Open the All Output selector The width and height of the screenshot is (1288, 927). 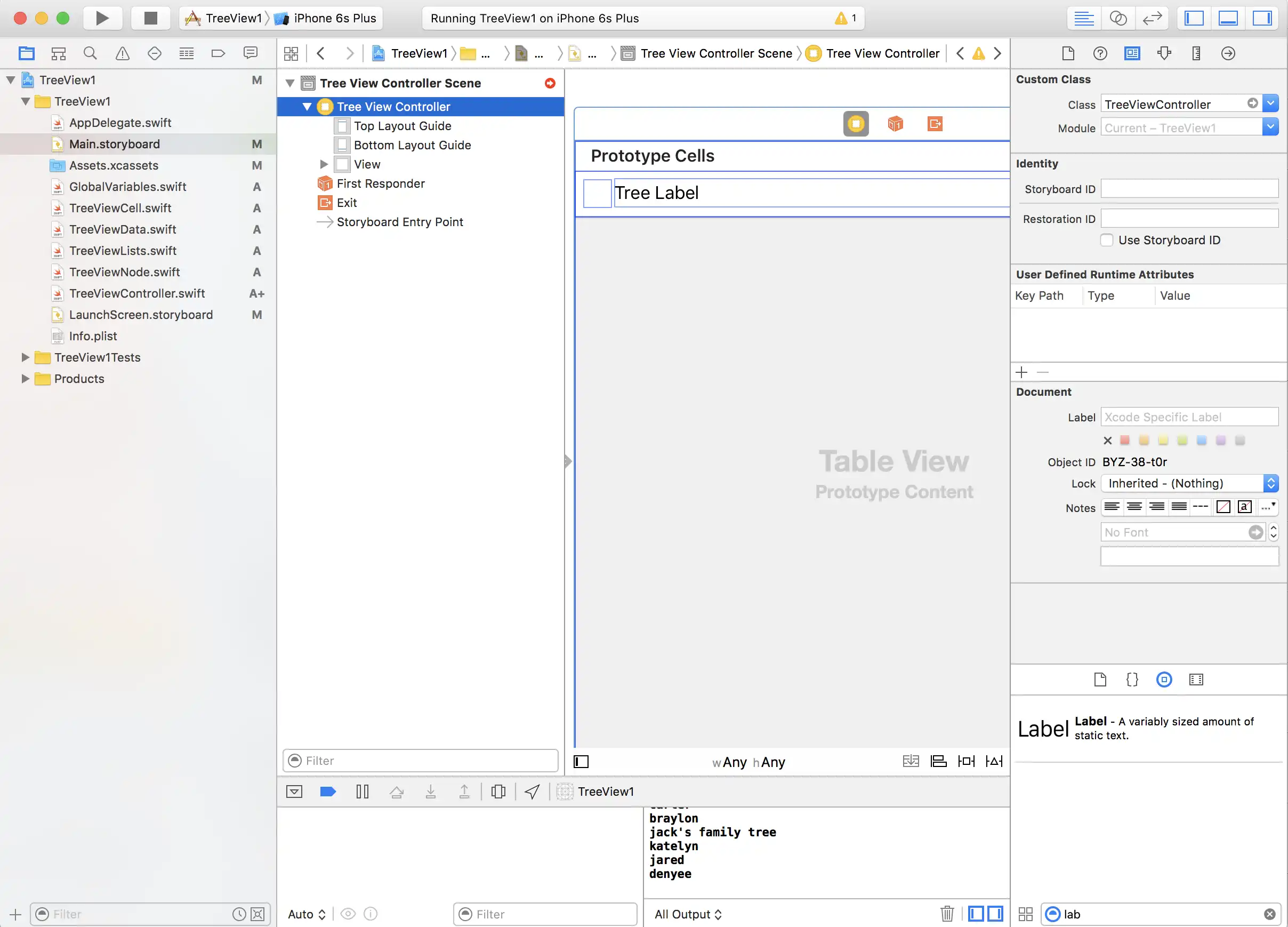pos(688,913)
